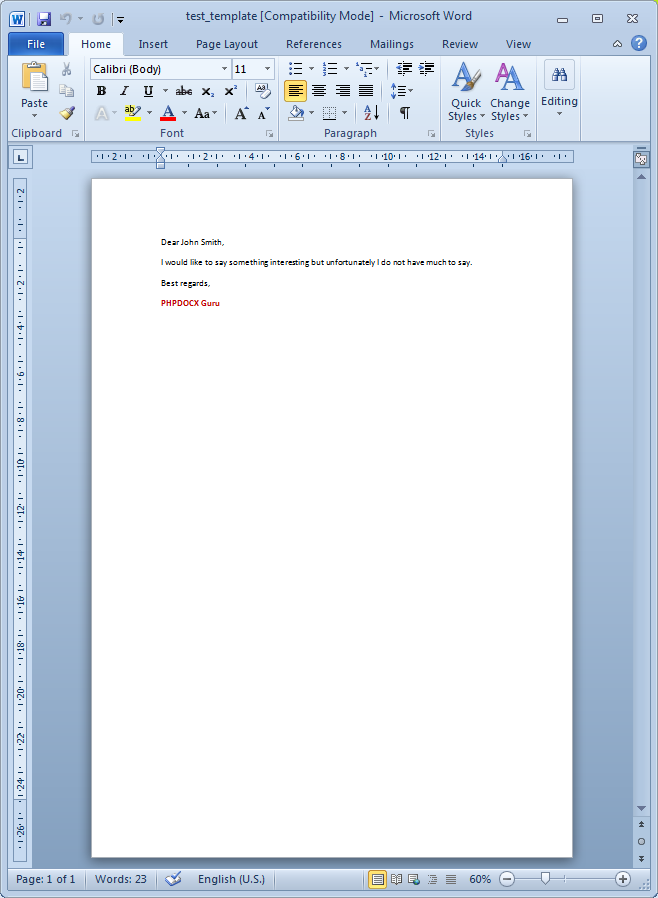The image size is (658, 898).
Task: Open Microsoft Word Help question mark
Action: [x=639, y=44]
